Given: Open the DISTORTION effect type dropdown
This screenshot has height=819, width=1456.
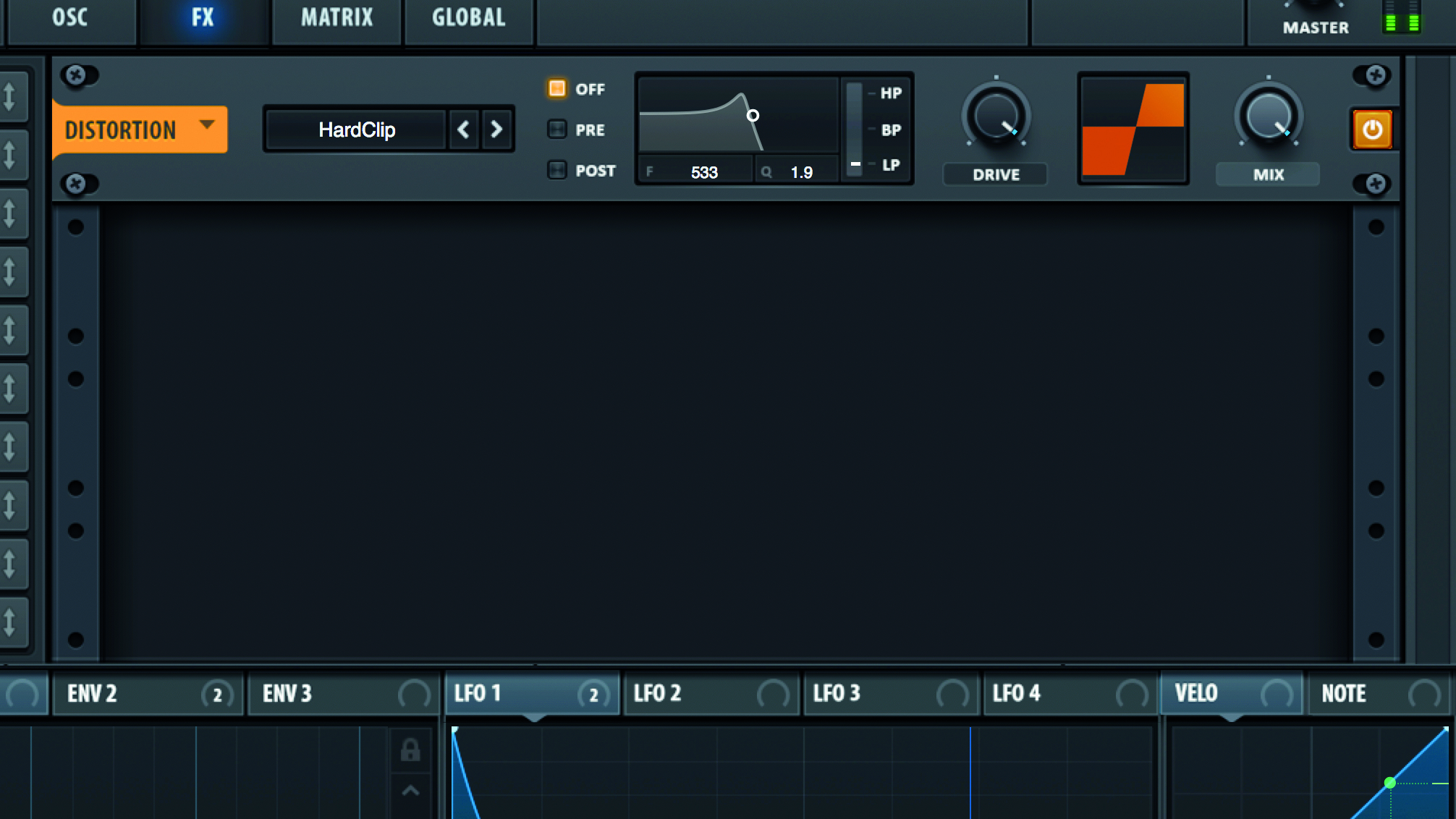Looking at the screenshot, I should pyautogui.click(x=140, y=130).
